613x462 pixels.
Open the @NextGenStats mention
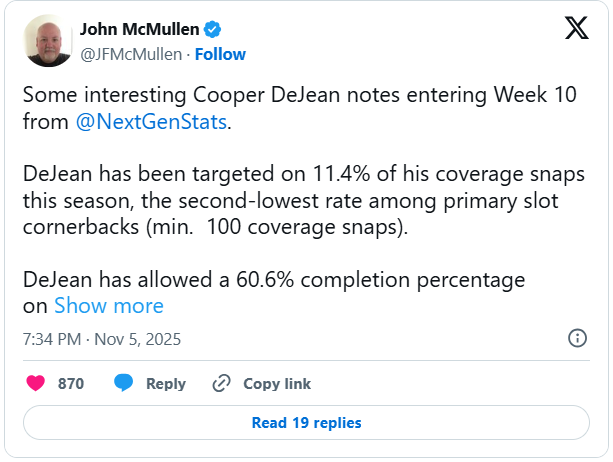pos(152,122)
